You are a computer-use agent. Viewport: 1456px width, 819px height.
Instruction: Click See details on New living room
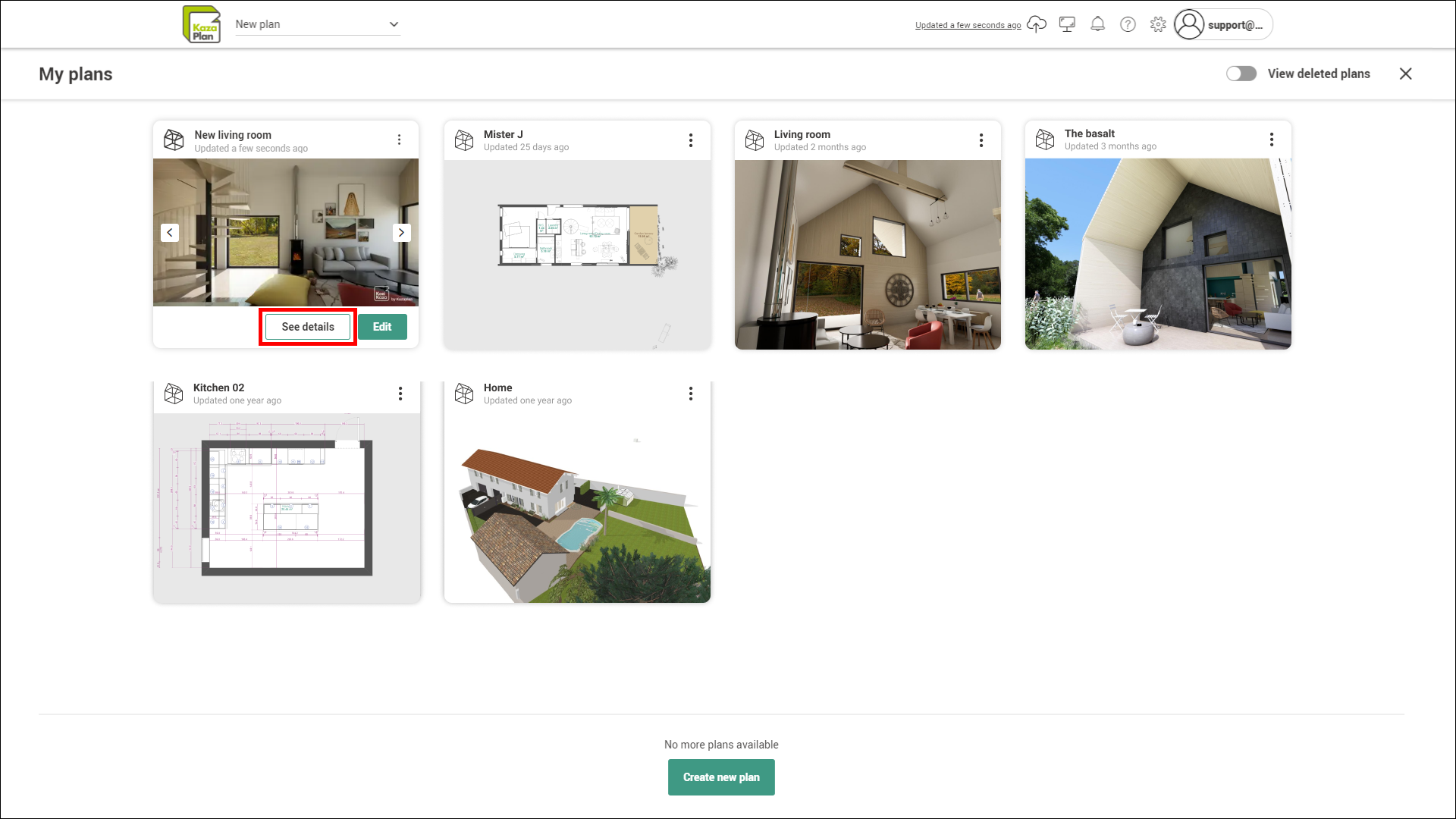[x=308, y=327]
